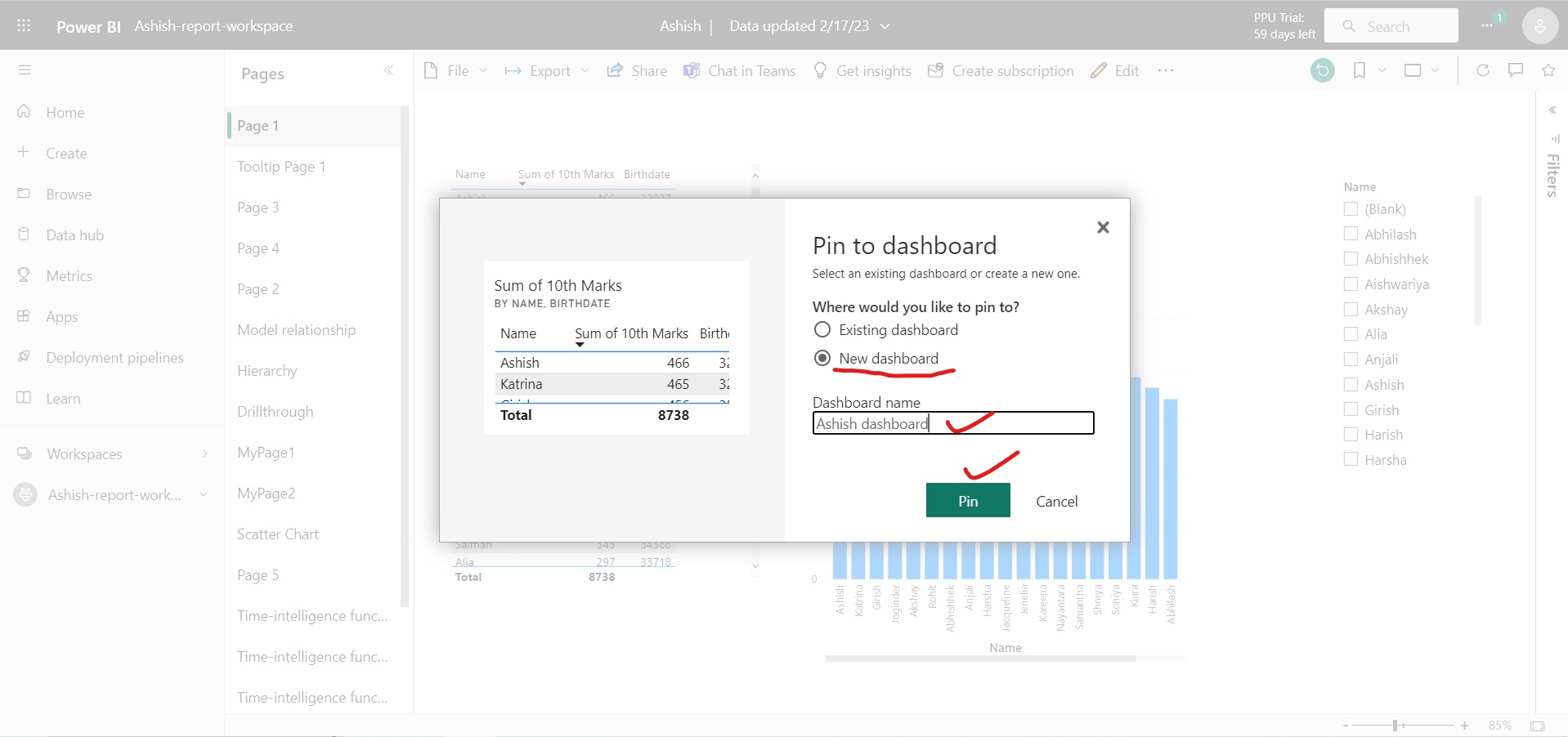The width and height of the screenshot is (1568, 737).
Task: Open the File menu
Action: point(455,70)
